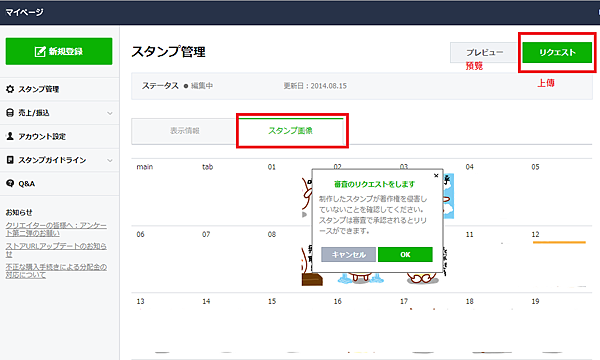Image resolution: width=600 pixels, height=360 pixels.
Task: Open アカウント設定 in the sidebar
Action: click(60, 137)
